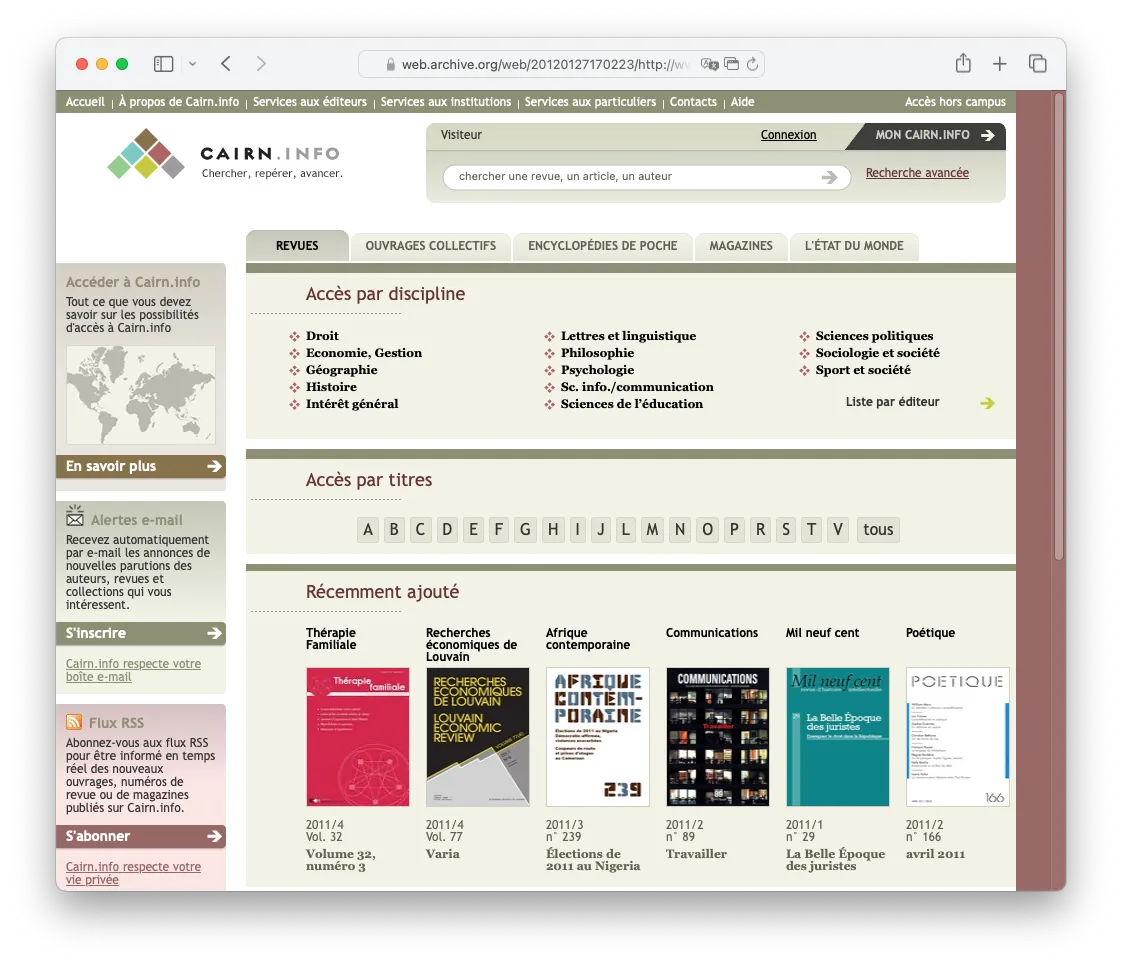Filter titles by the letter M
The image size is (1122, 965).
[x=652, y=530]
